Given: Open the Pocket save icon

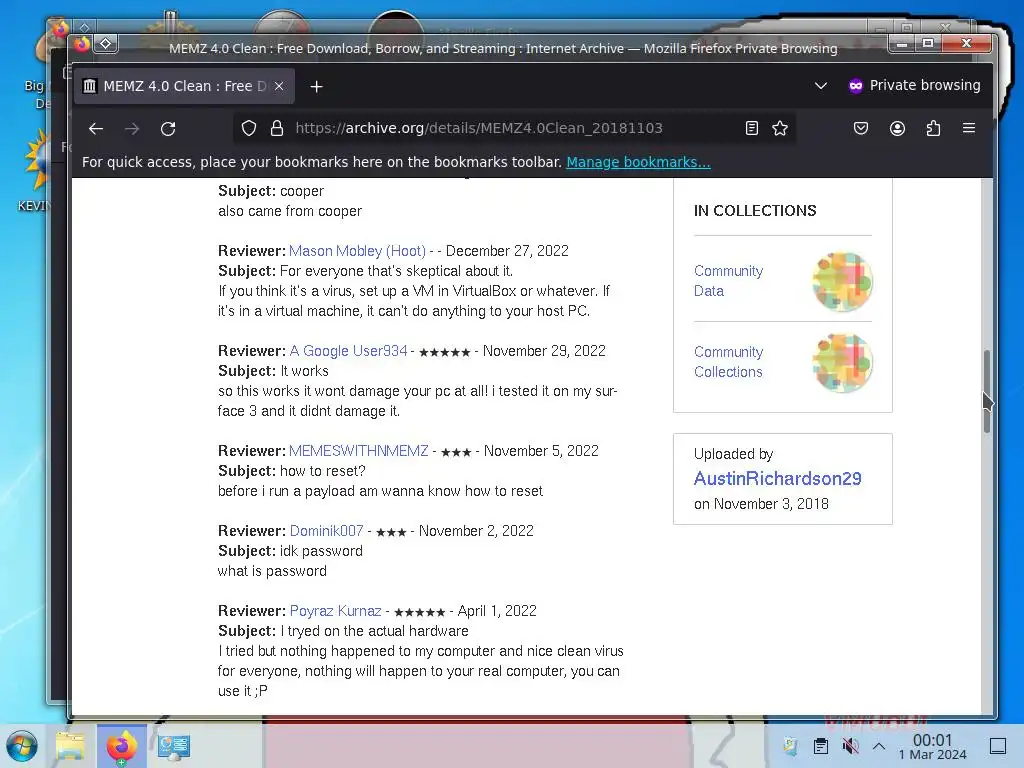Looking at the screenshot, I should pyautogui.click(x=861, y=128).
